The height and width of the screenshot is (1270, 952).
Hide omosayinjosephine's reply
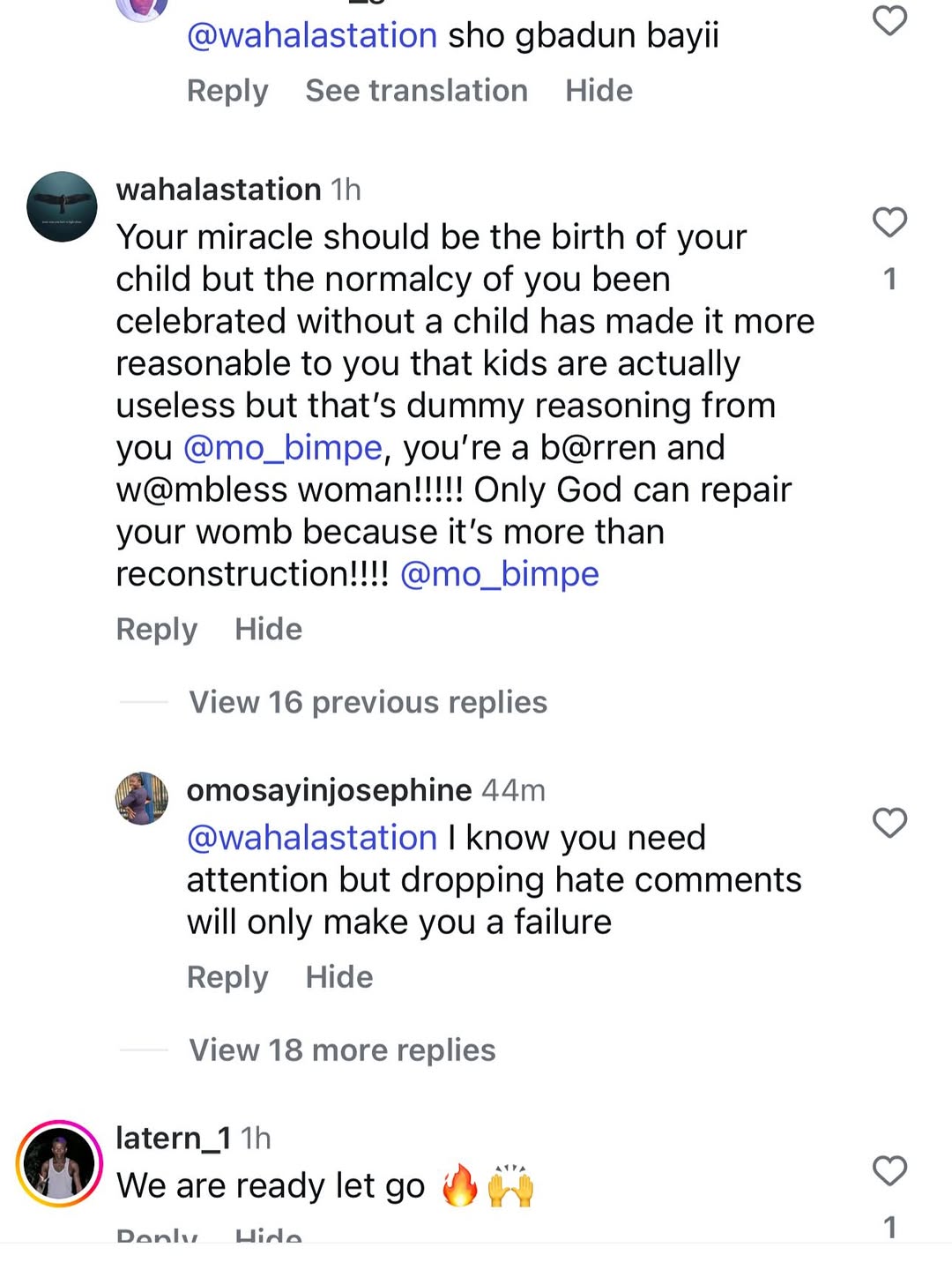pos(338,977)
